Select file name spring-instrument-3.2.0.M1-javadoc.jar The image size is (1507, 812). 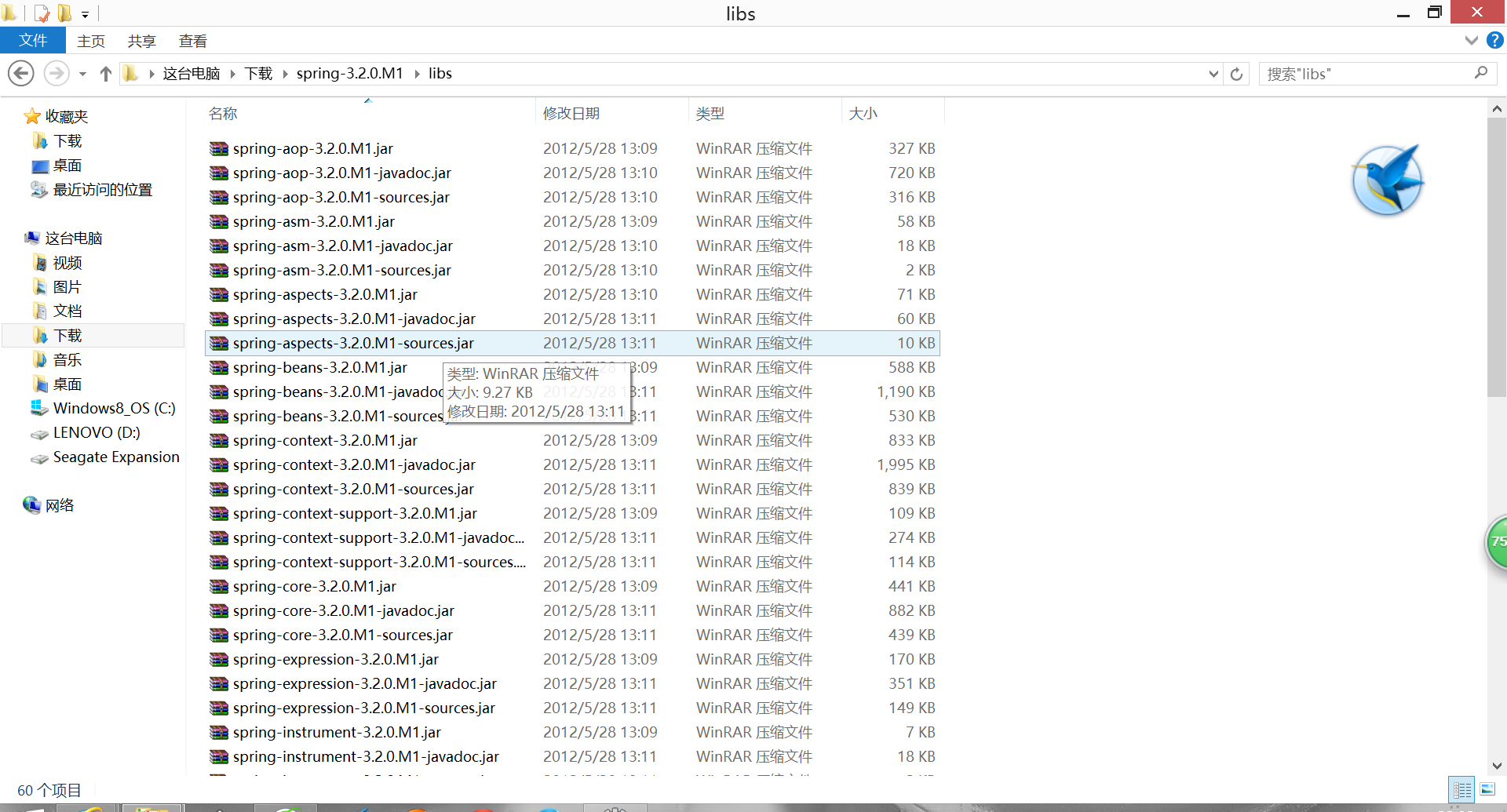click(x=366, y=757)
